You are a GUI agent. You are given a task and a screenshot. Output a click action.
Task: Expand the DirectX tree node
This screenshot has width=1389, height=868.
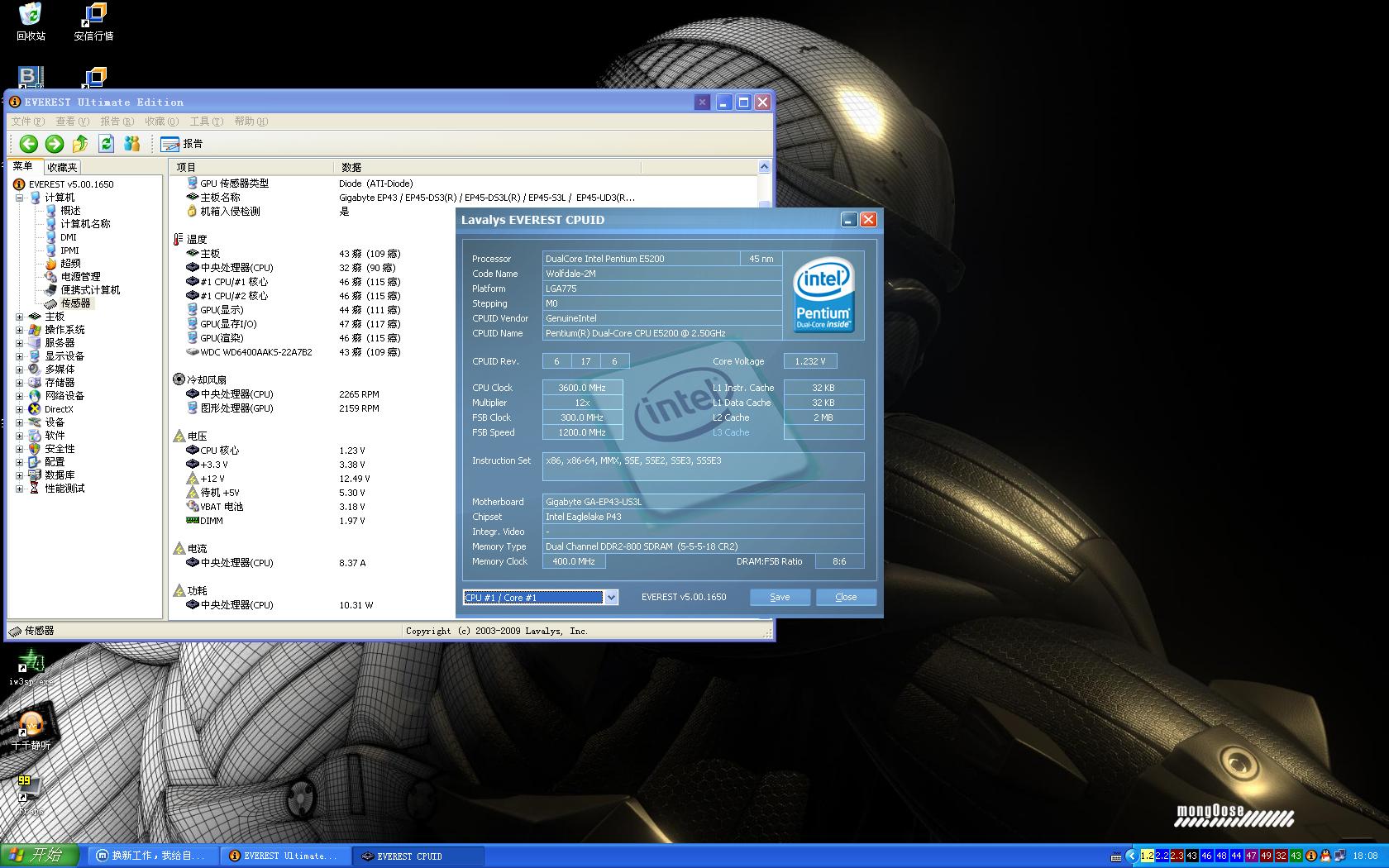point(19,409)
